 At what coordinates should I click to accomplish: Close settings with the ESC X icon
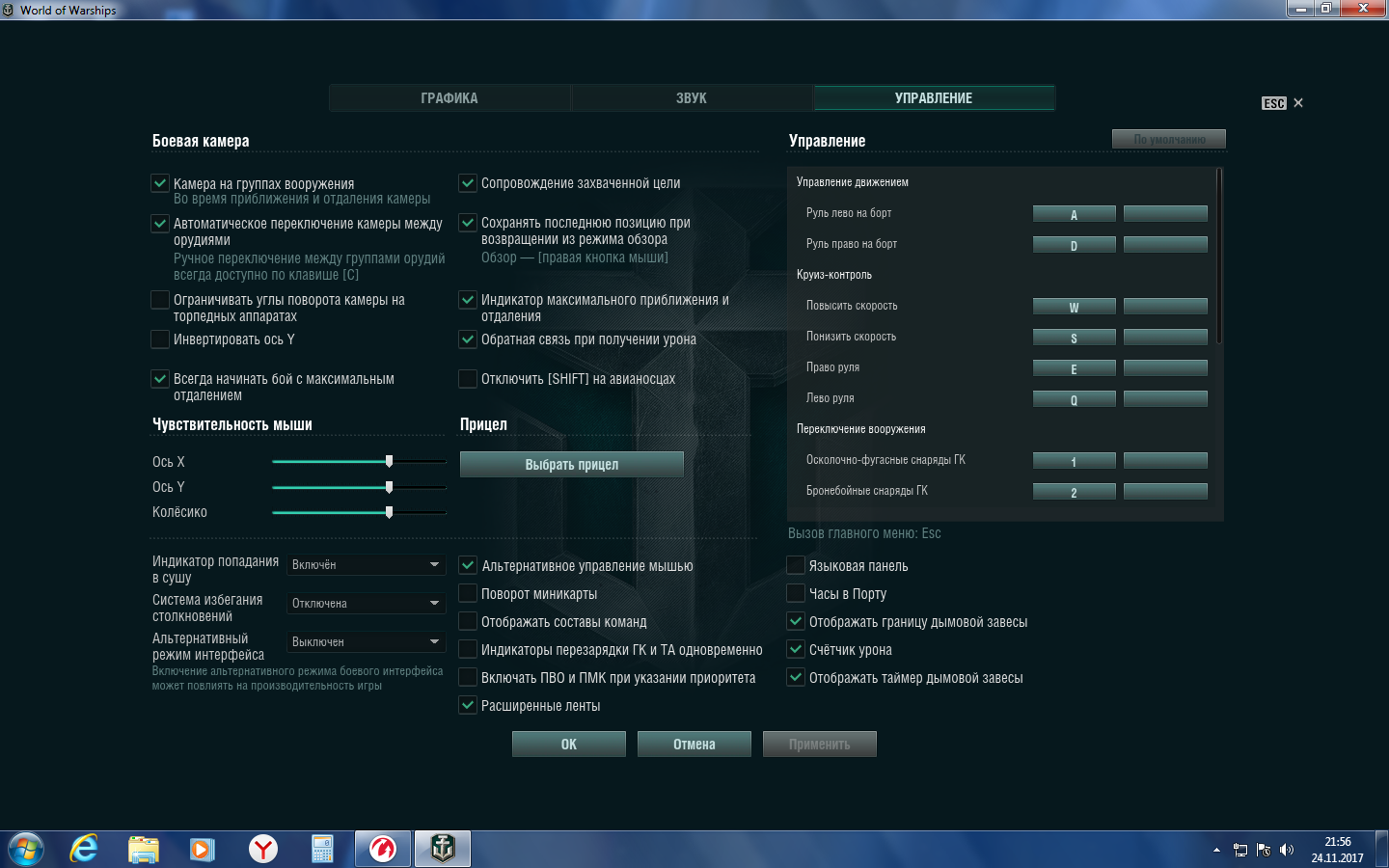pyautogui.click(x=1298, y=103)
